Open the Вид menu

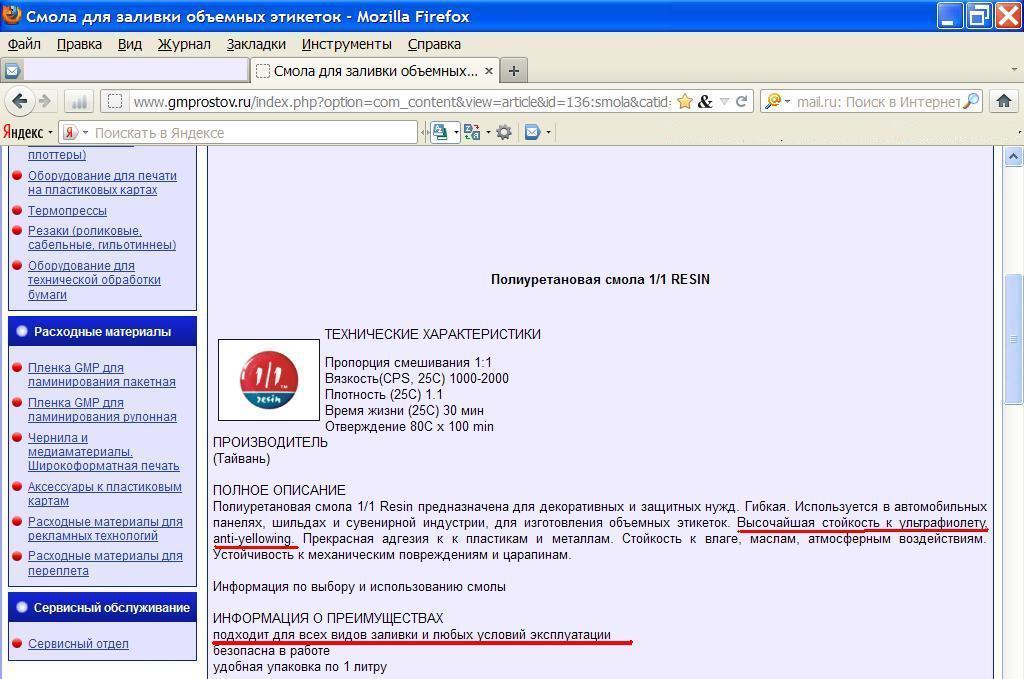[x=130, y=44]
